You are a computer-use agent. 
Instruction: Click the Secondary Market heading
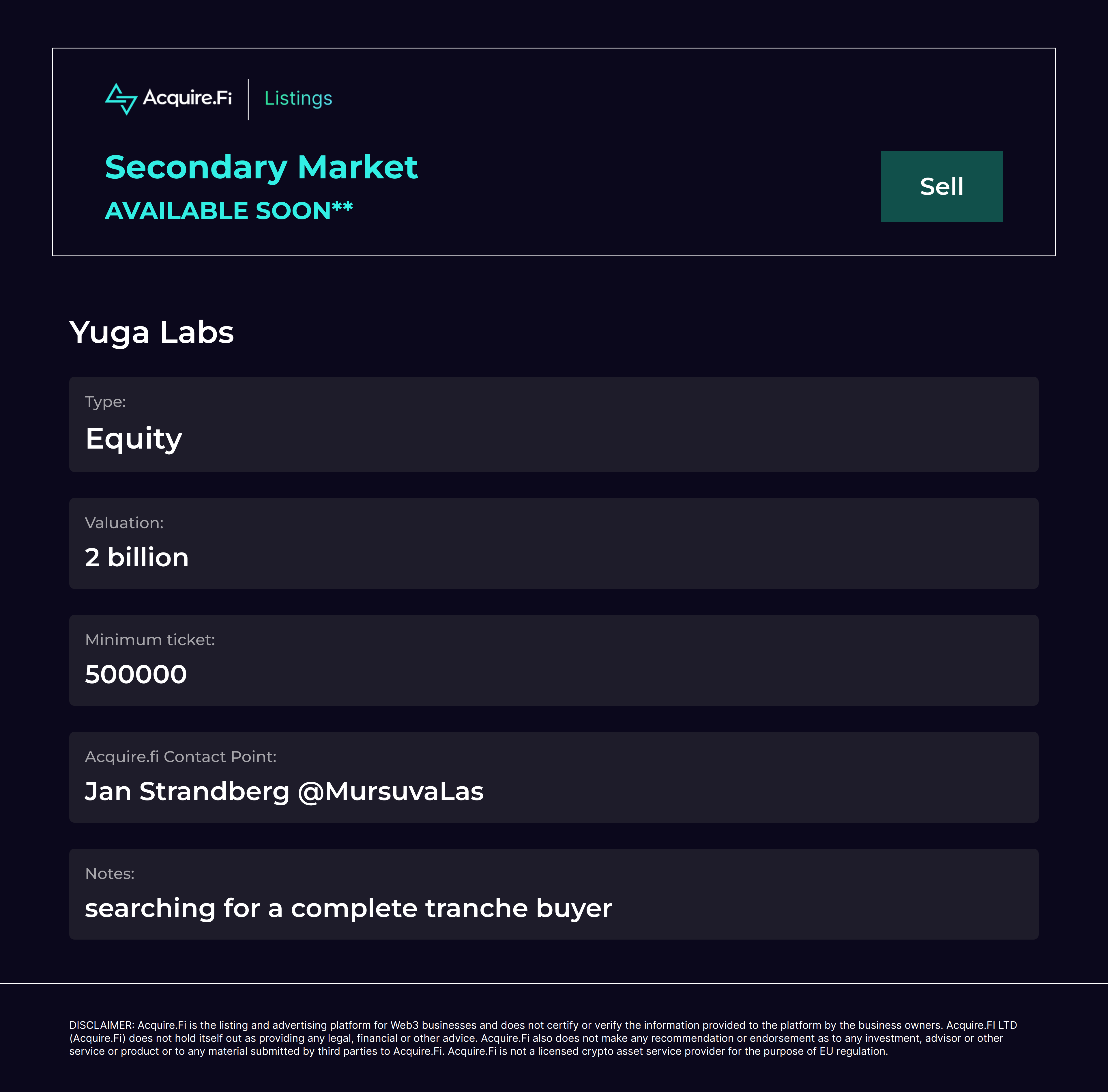pyautogui.click(x=261, y=167)
